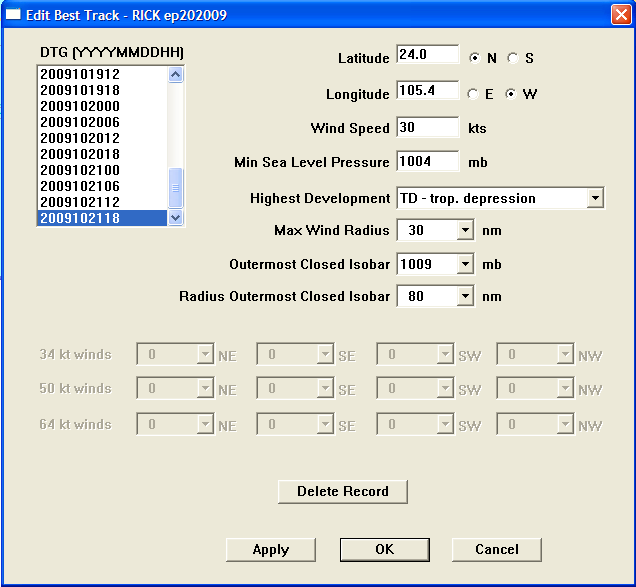
Task: Open the Outermost Closed Isobar dropdown
Action: [x=464, y=264]
